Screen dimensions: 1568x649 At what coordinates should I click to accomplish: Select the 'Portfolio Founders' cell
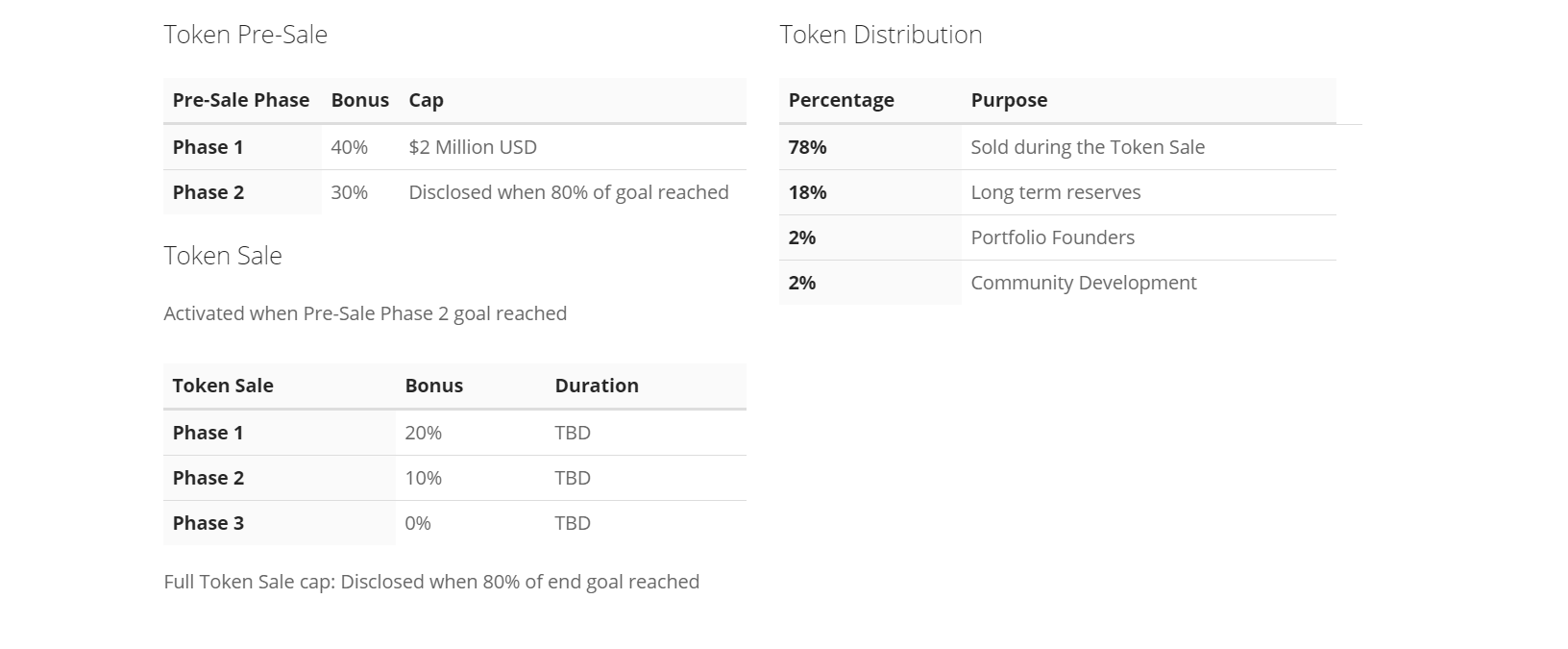coord(1052,237)
